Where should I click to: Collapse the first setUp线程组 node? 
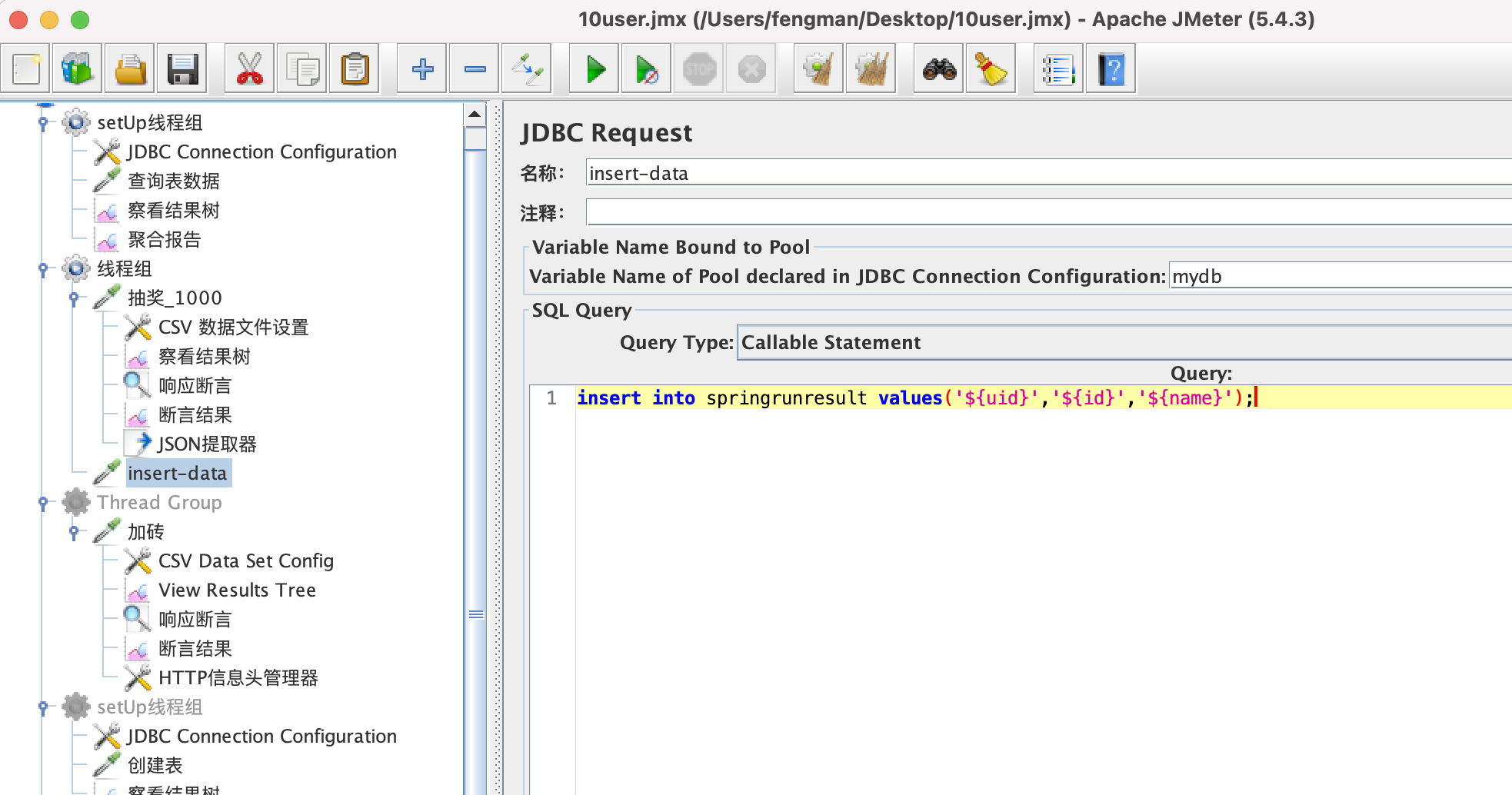point(43,122)
